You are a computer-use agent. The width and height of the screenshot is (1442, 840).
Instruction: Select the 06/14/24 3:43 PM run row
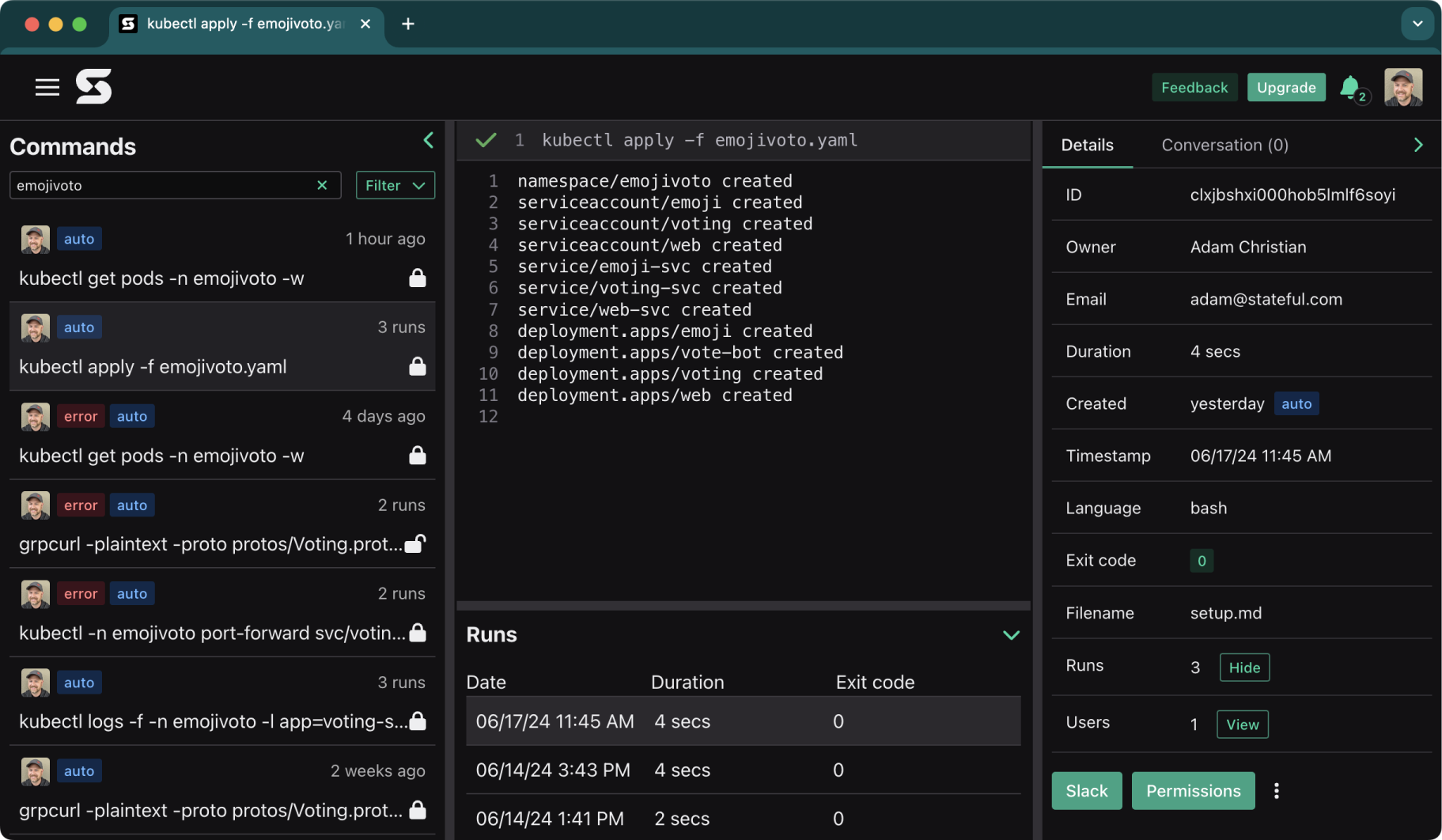[x=743, y=770]
